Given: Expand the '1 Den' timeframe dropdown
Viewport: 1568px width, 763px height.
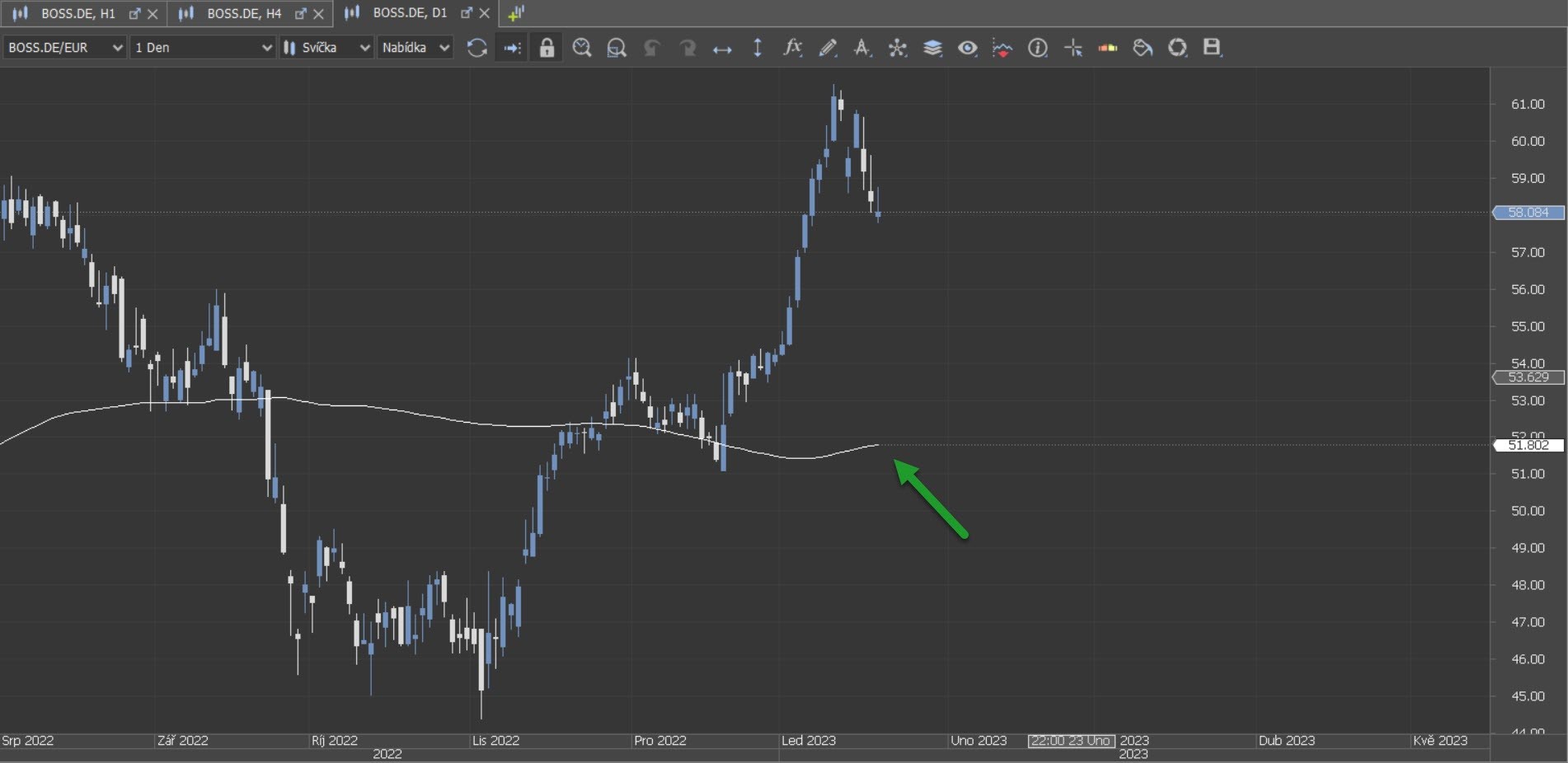Looking at the screenshot, I should click(203, 48).
